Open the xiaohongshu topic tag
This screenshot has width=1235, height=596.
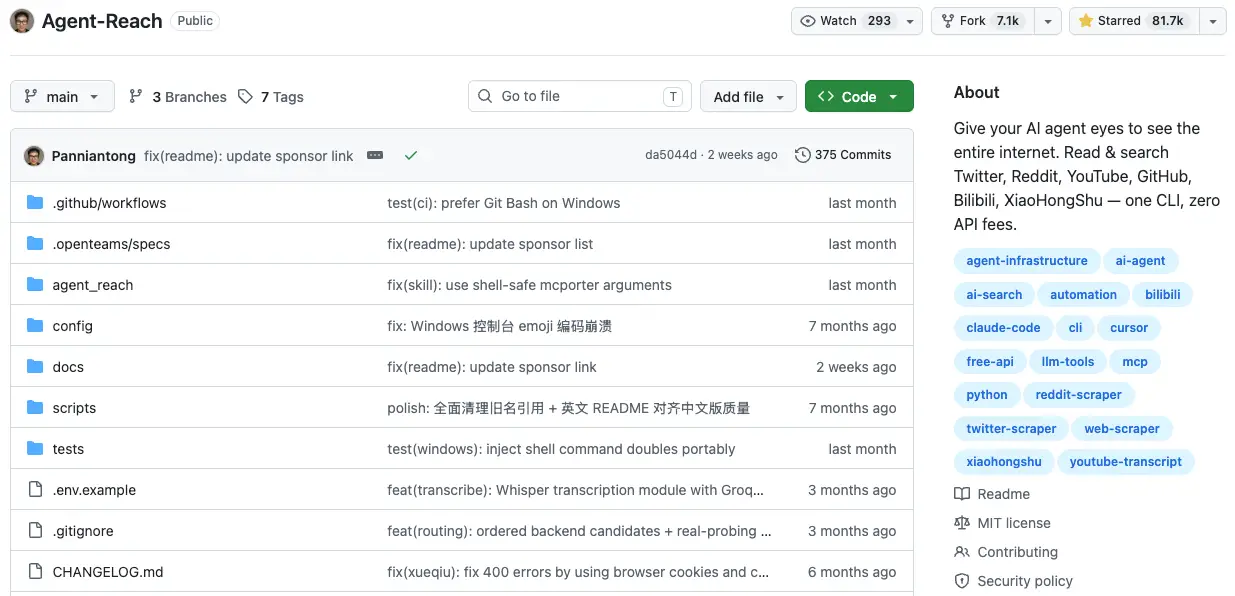click(1004, 462)
